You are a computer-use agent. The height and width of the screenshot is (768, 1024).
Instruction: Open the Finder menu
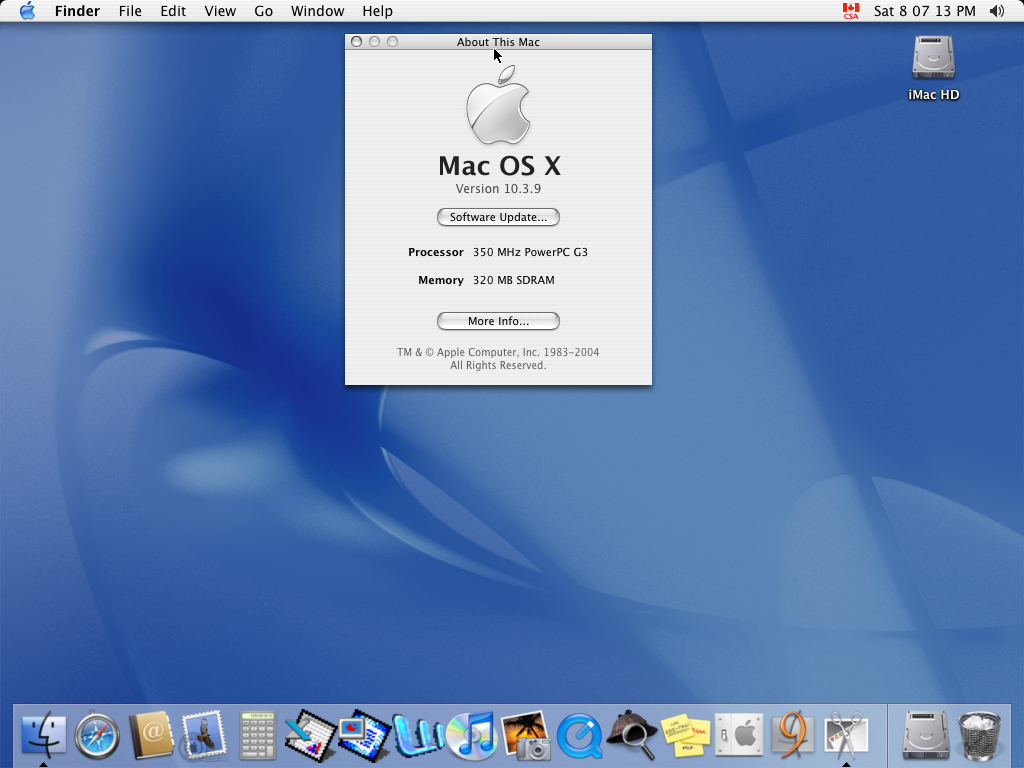[77, 11]
